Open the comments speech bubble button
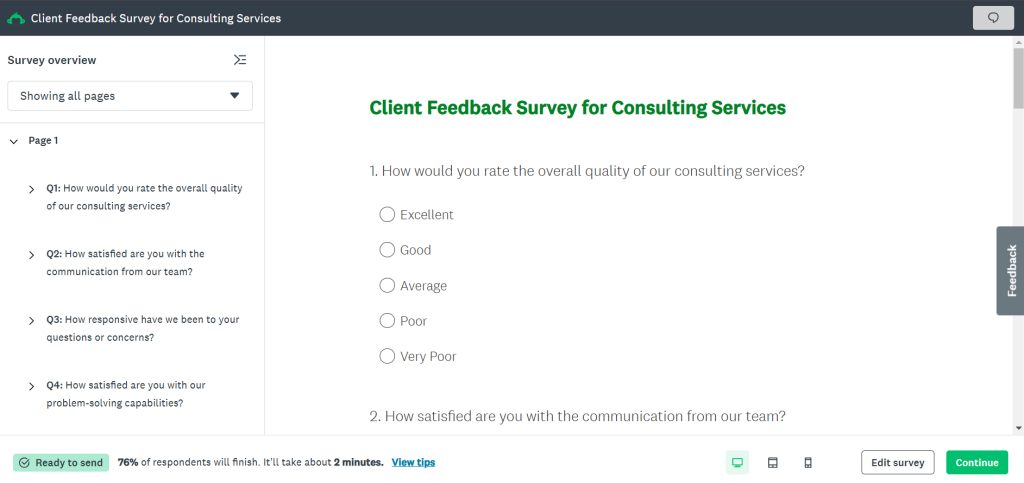Screen dimensions: 1024x483 coord(992,18)
